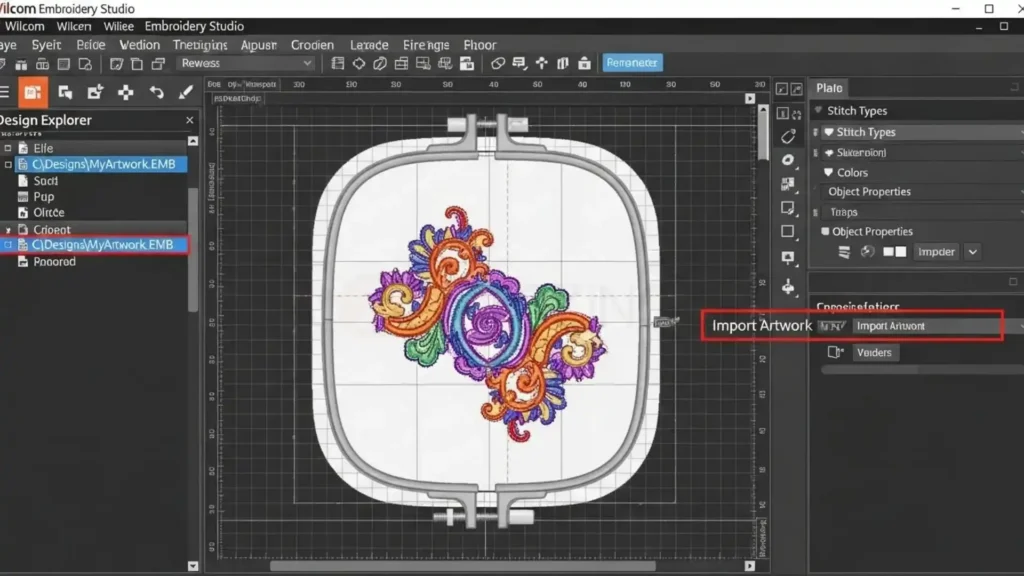
Task: Select the ring shape tool in vertical toolbar
Action: [788, 160]
